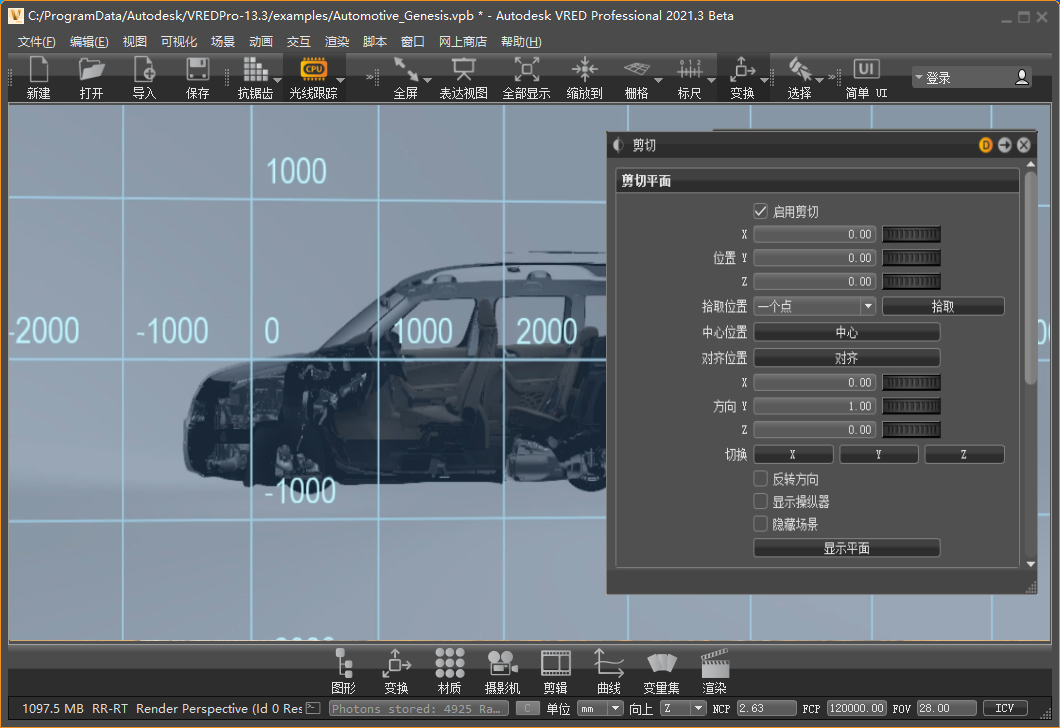Click the position X value slider
Viewport: 1060px width, 728px height.
pyautogui.click(x=911, y=235)
